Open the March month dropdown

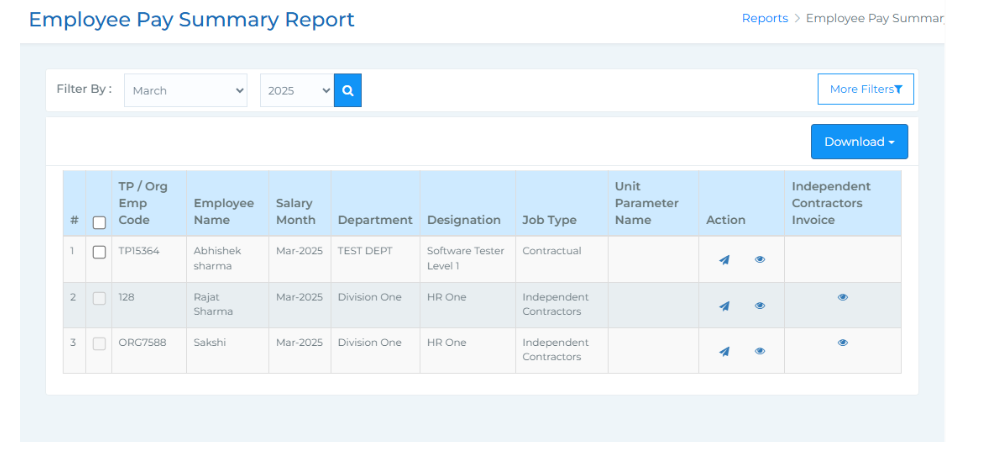(x=186, y=90)
